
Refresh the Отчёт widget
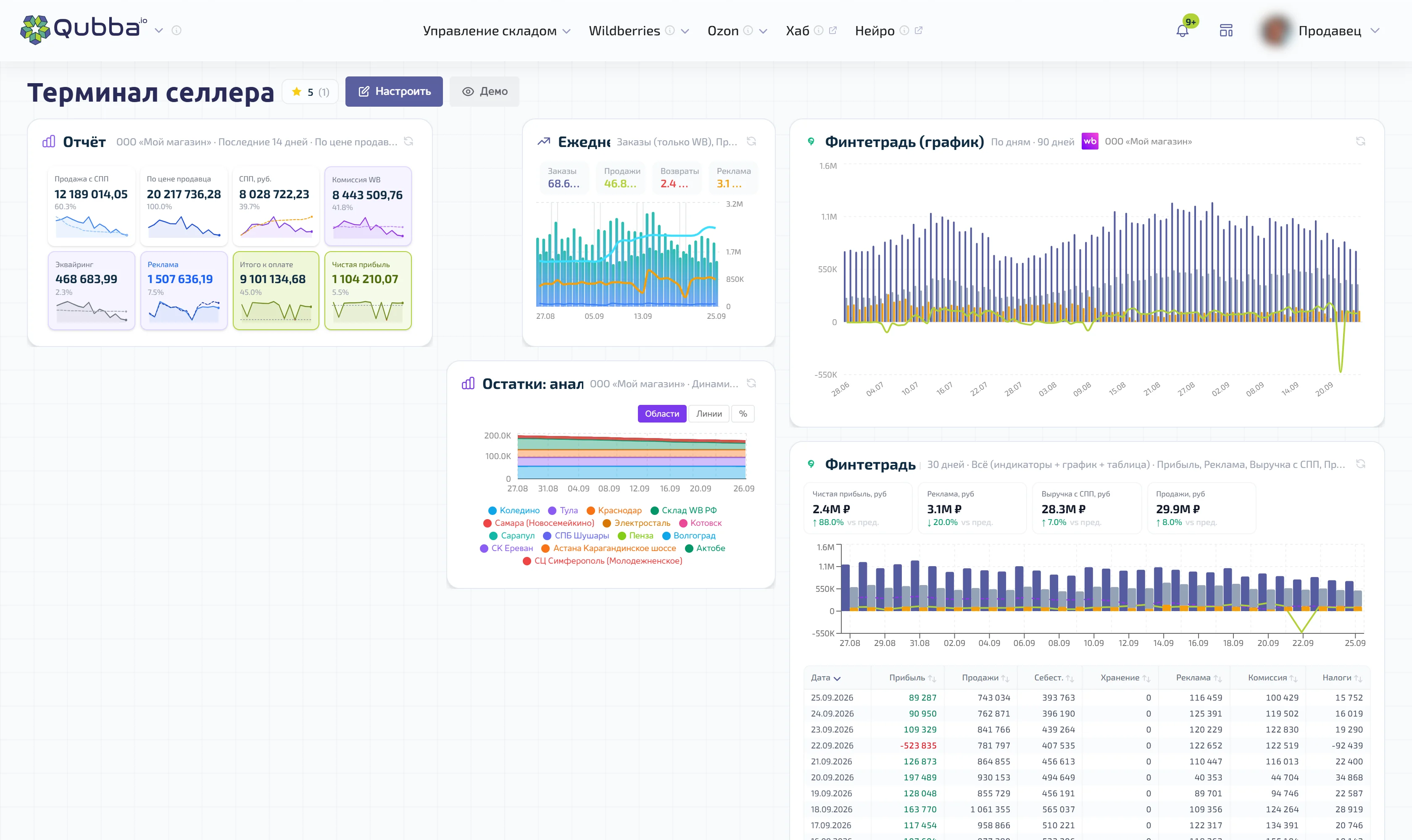pos(408,142)
